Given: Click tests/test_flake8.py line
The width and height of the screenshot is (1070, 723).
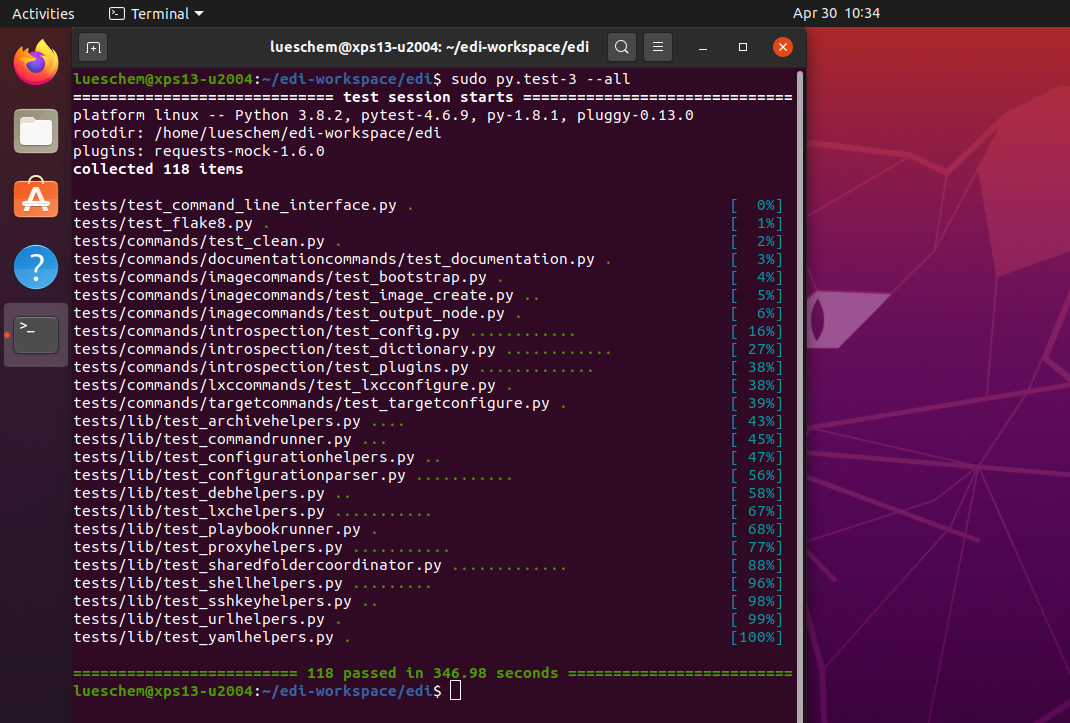Looking at the screenshot, I should [427, 223].
